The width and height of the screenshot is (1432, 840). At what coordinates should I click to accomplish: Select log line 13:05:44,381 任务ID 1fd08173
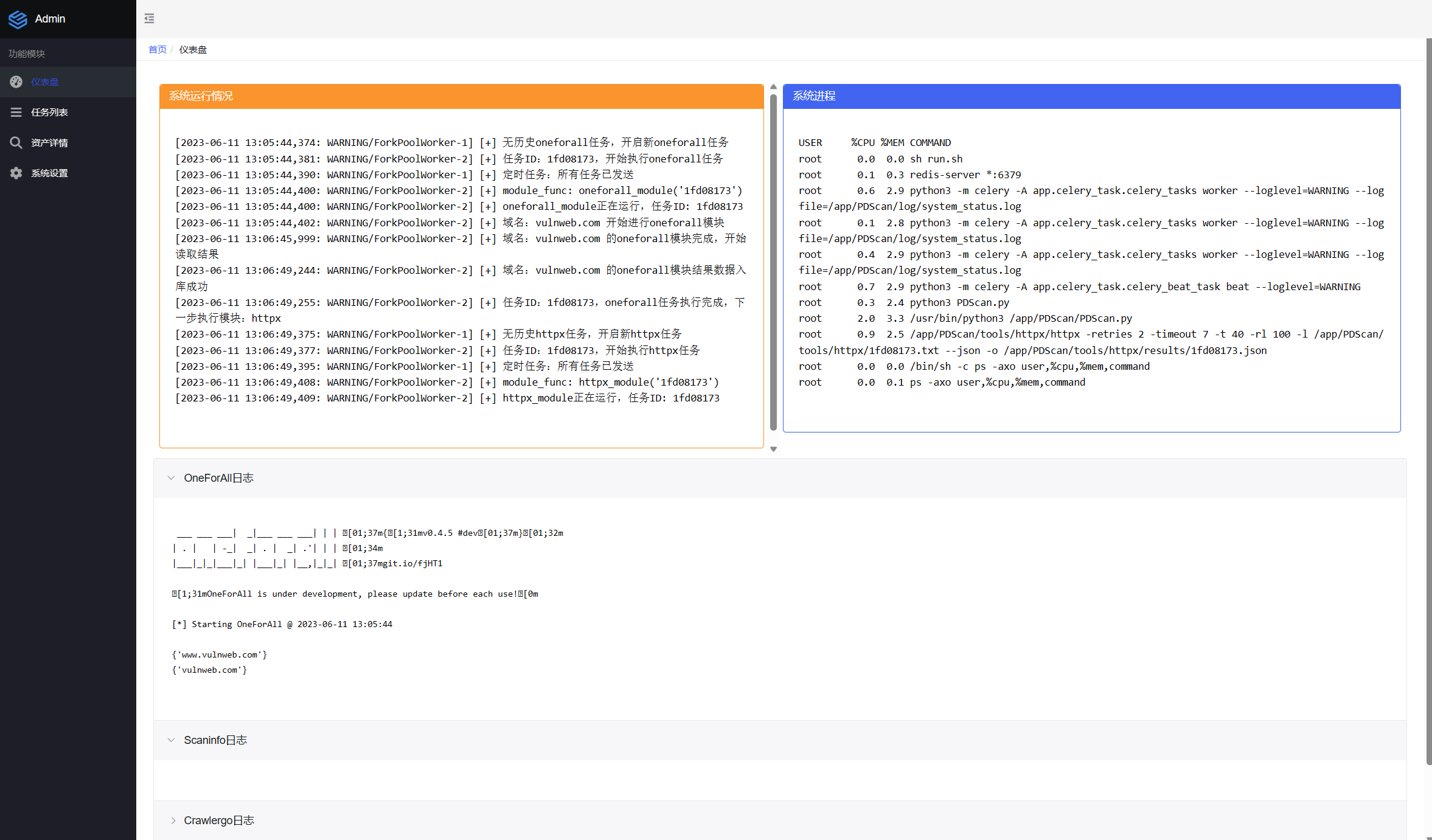pyautogui.click(x=450, y=159)
